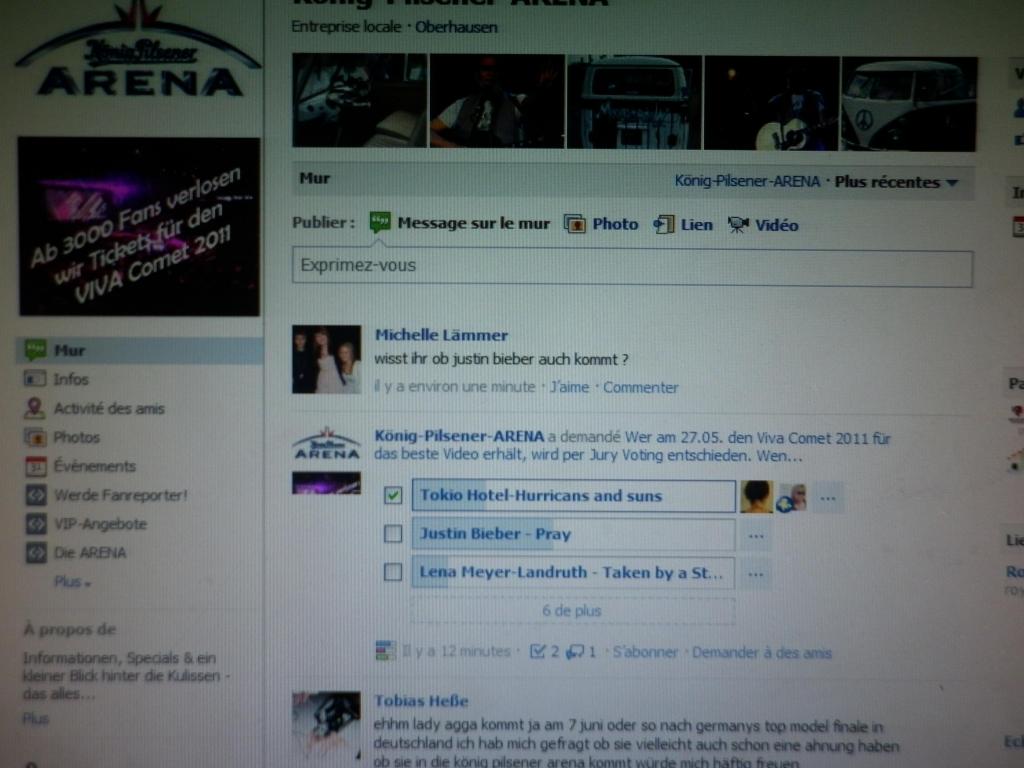Open more options for Lena Meyer-Landruth entry
1024x768 pixels.
(756, 575)
